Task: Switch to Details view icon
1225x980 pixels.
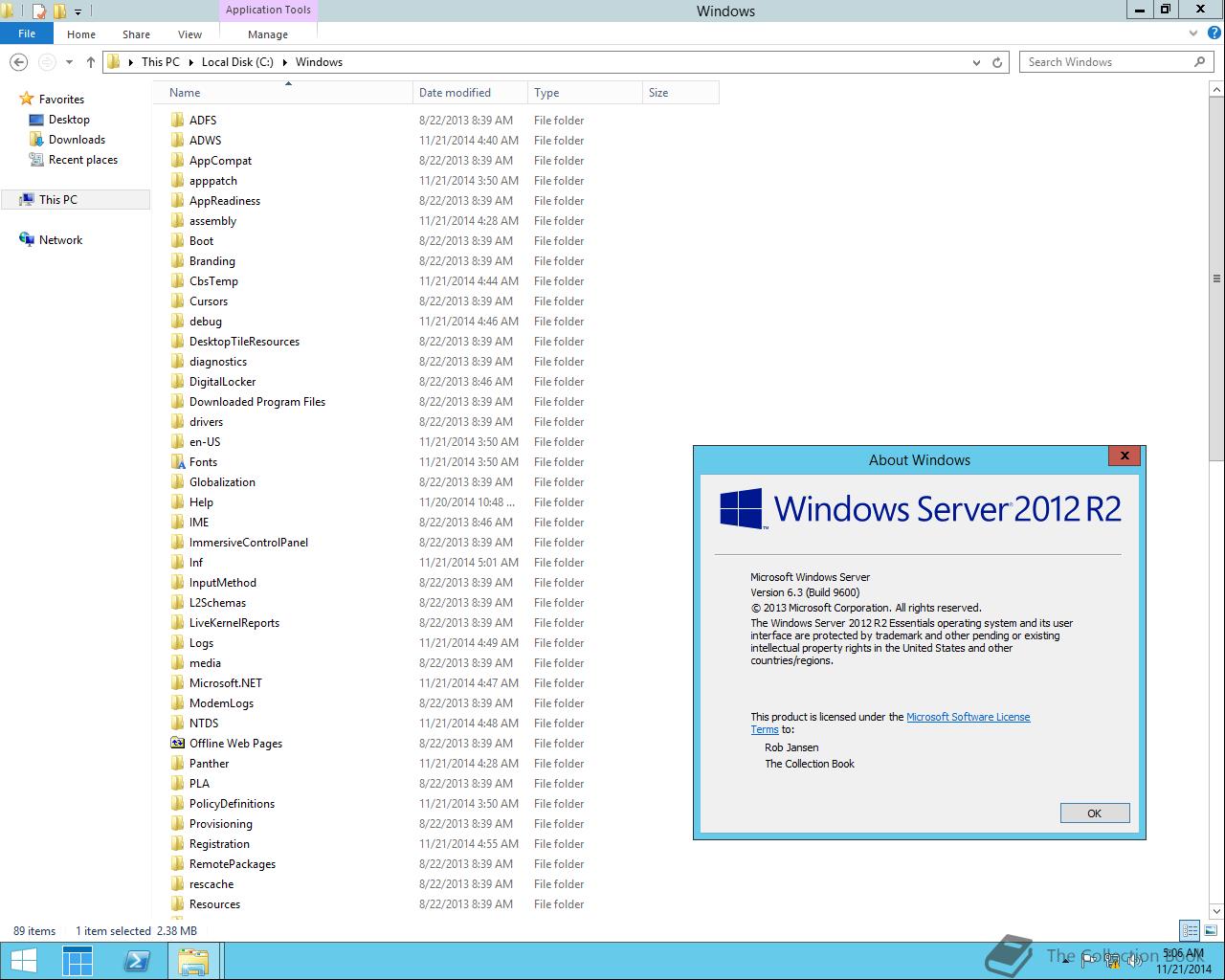Action: 1190,930
